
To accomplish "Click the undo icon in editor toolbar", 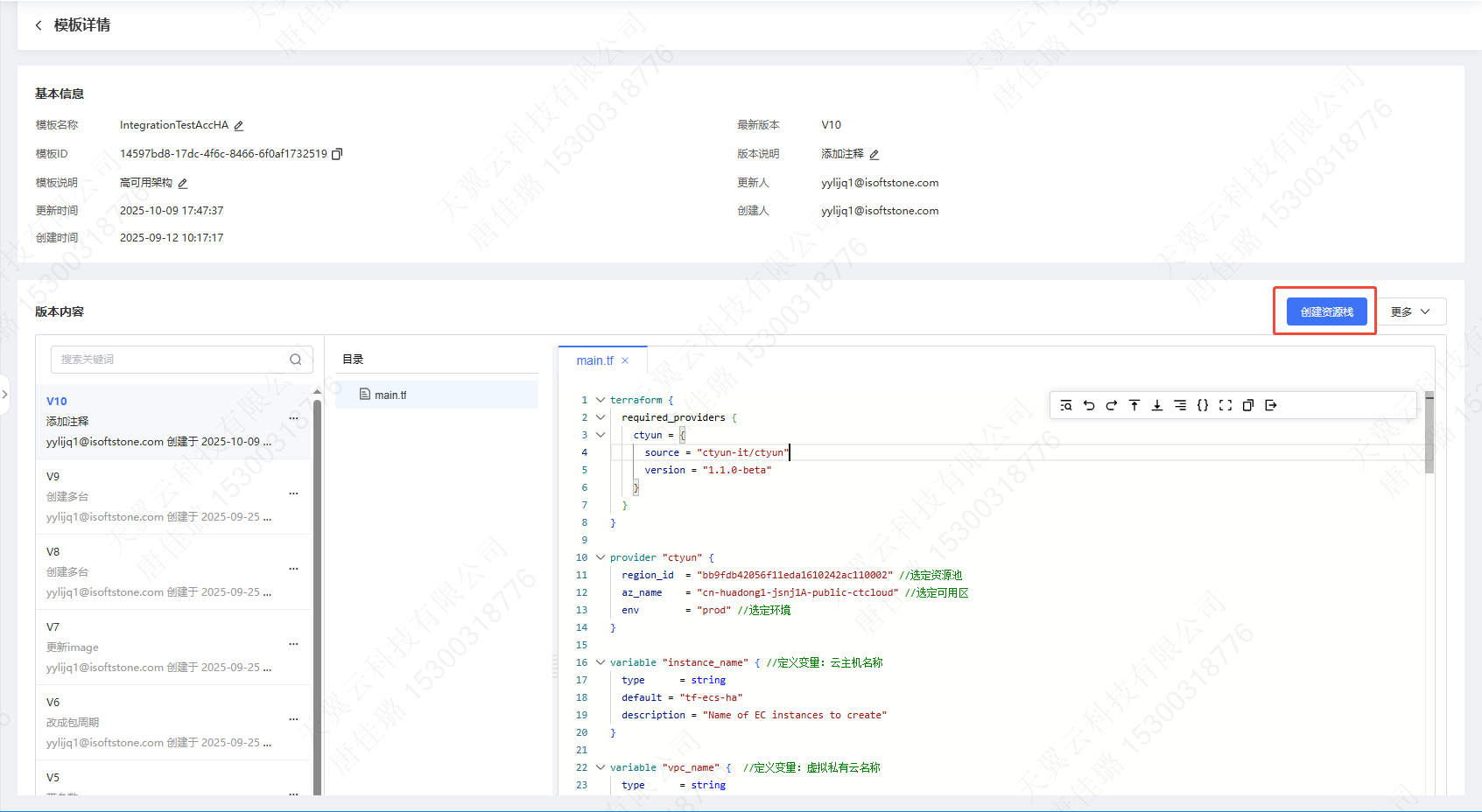I will [x=1089, y=405].
